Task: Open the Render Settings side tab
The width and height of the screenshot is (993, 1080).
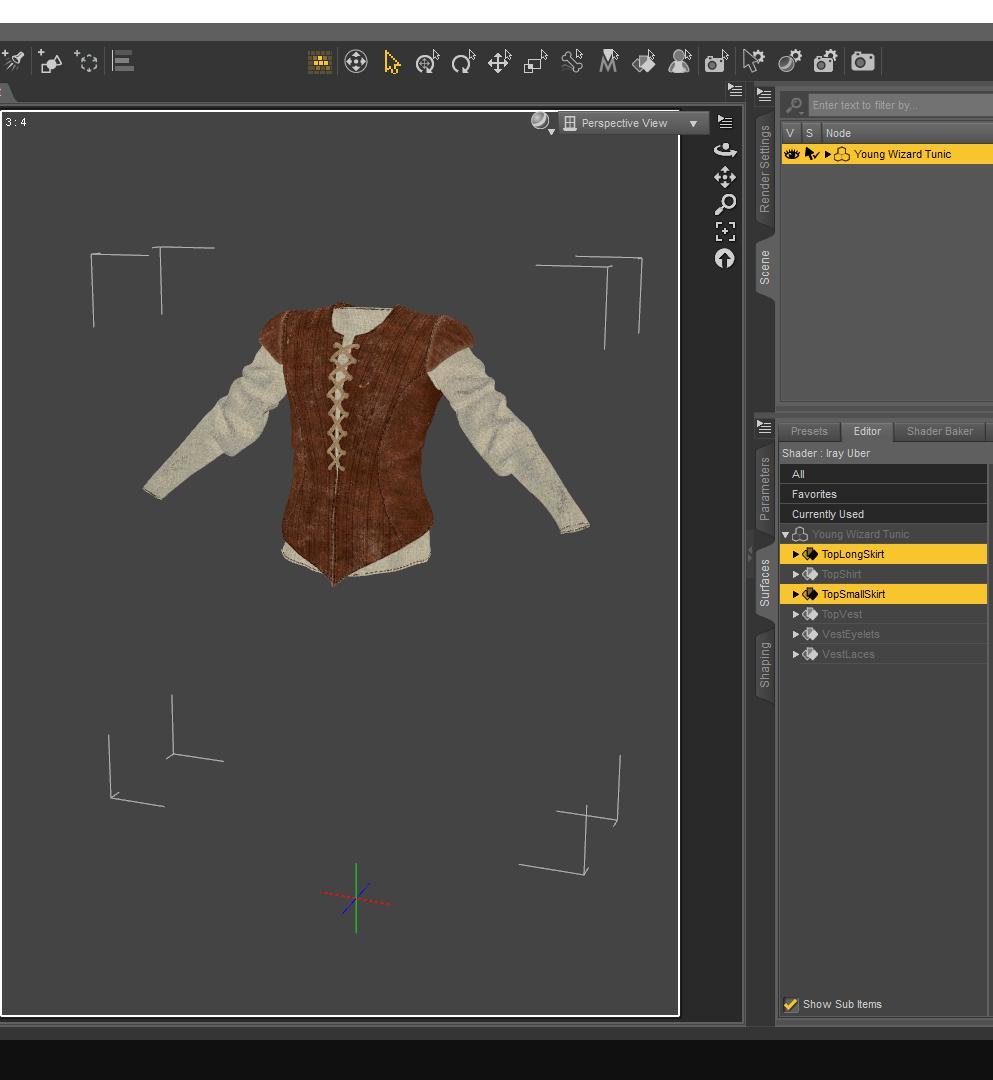Action: pos(764,169)
